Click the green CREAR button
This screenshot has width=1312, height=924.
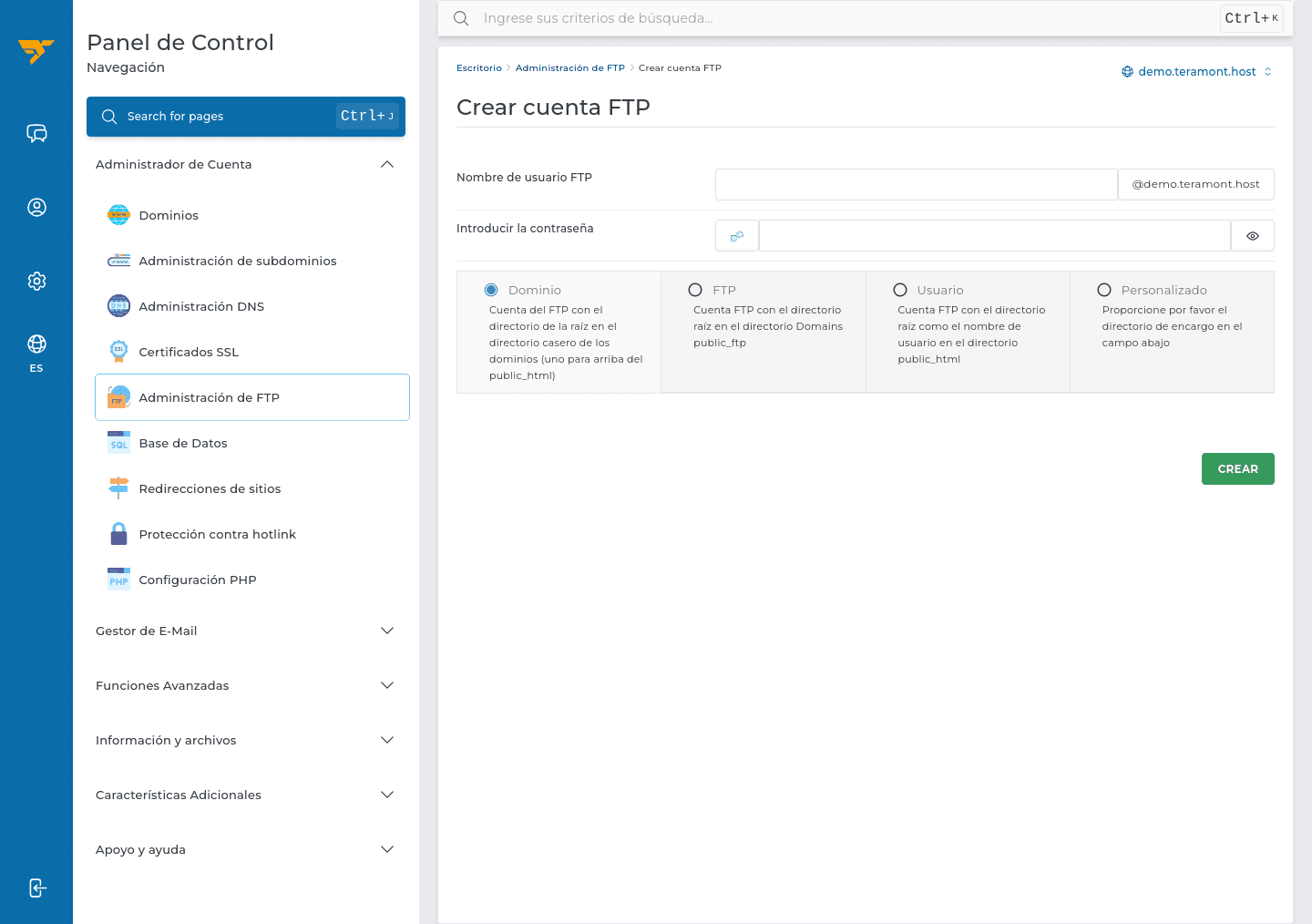coord(1237,468)
